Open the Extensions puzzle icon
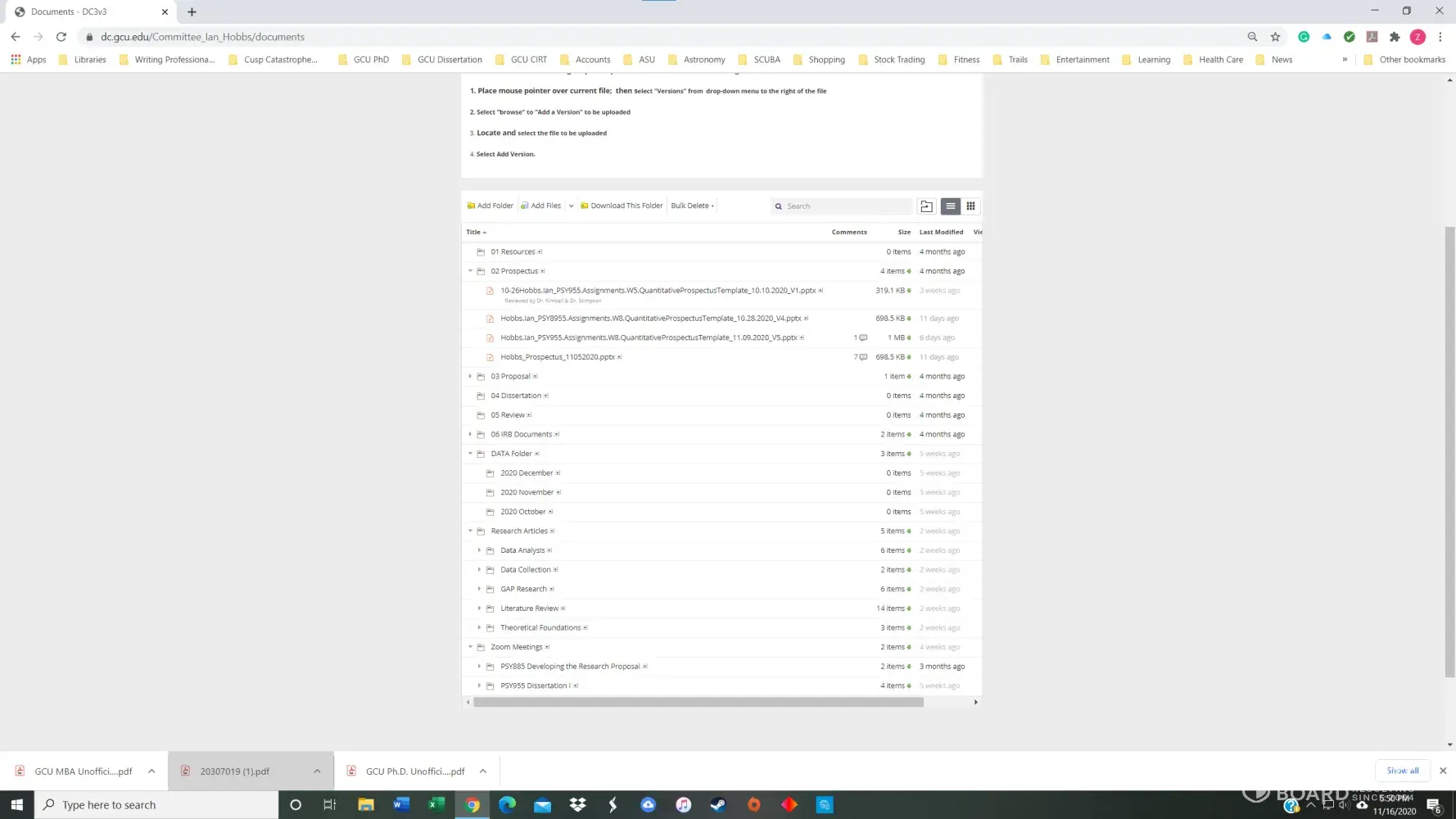This screenshot has height=819, width=1456. [1395, 37]
